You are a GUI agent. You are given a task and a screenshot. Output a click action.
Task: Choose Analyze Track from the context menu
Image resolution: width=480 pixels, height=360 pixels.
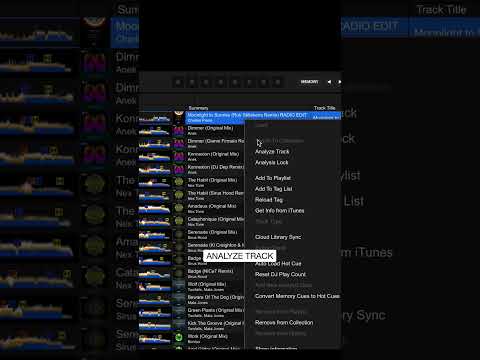(272, 152)
